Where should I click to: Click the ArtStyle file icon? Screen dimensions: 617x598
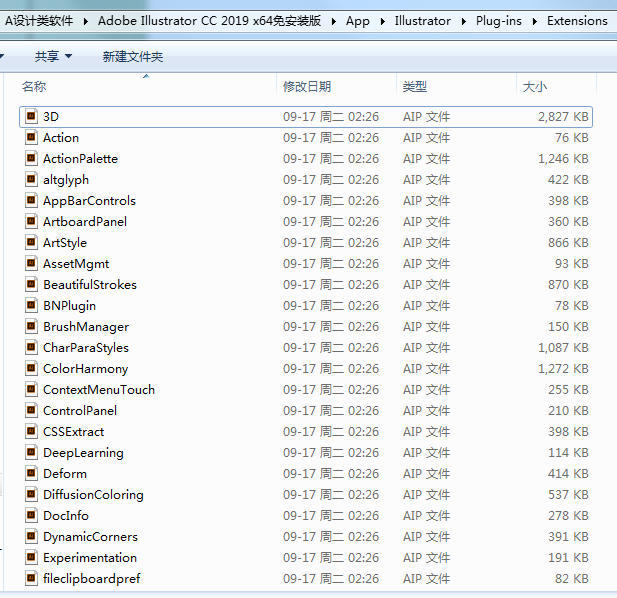click(x=31, y=242)
